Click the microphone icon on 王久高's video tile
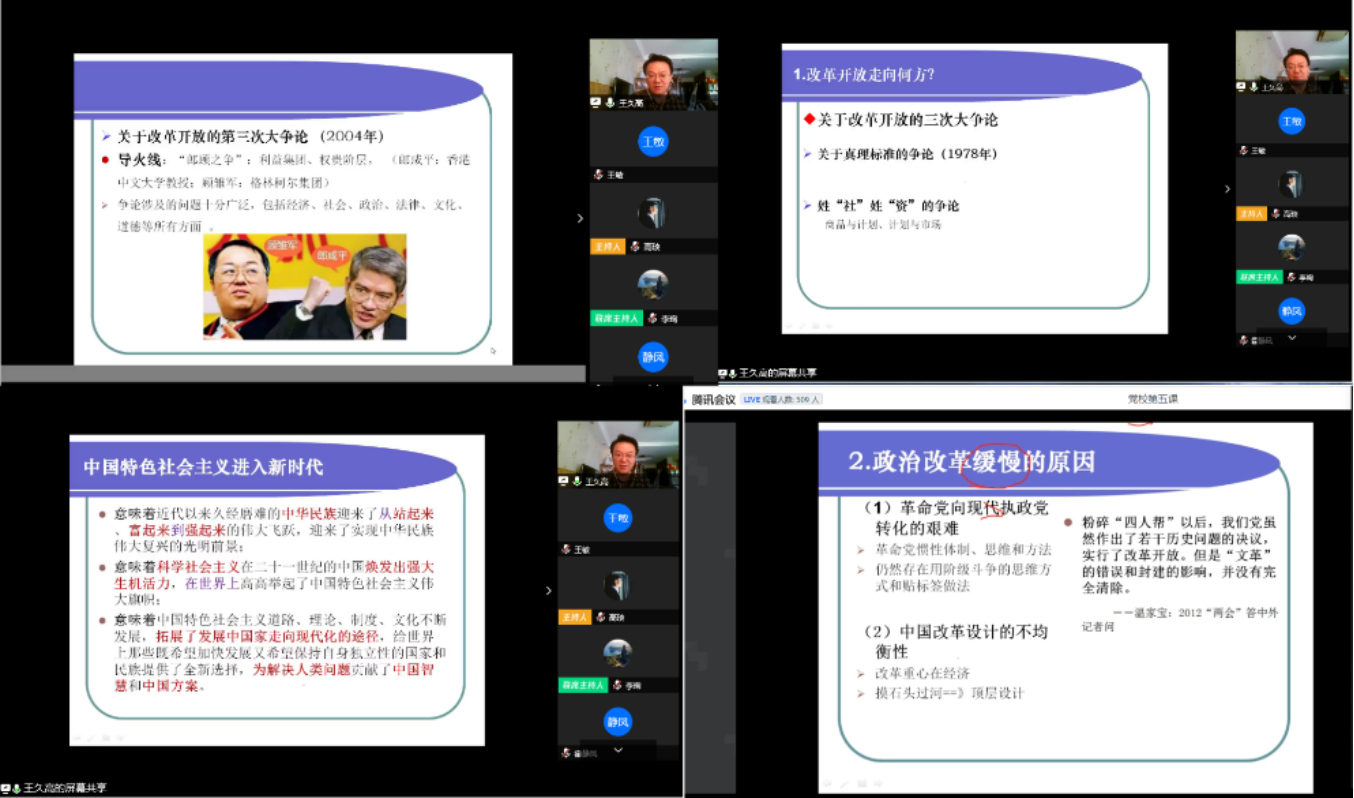This screenshot has width=1354, height=798. point(611,103)
